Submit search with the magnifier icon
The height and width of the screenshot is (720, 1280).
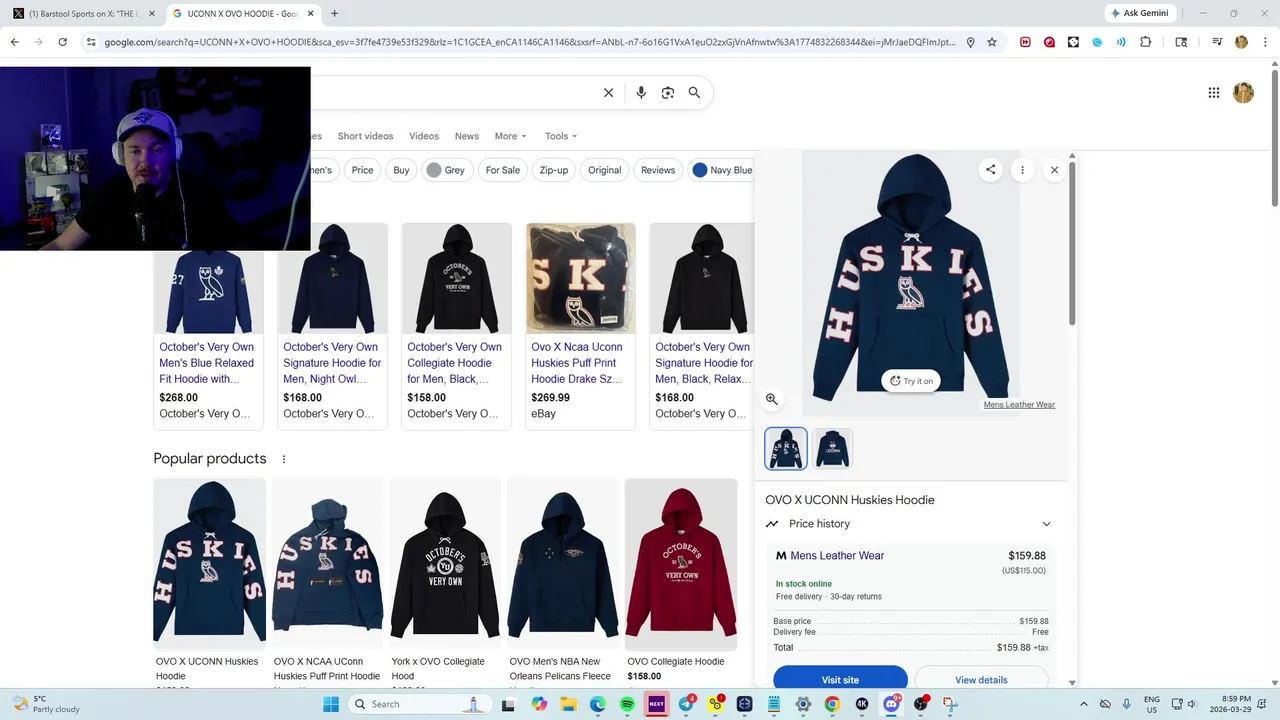[694, 93]
